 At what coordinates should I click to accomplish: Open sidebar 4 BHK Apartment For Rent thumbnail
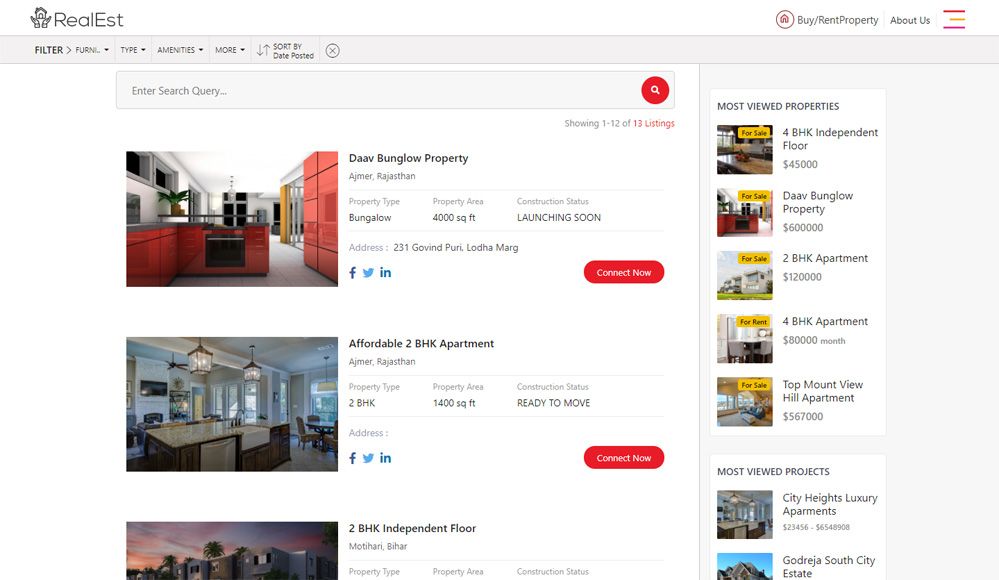pyautogui.click(x=745, y=338)
